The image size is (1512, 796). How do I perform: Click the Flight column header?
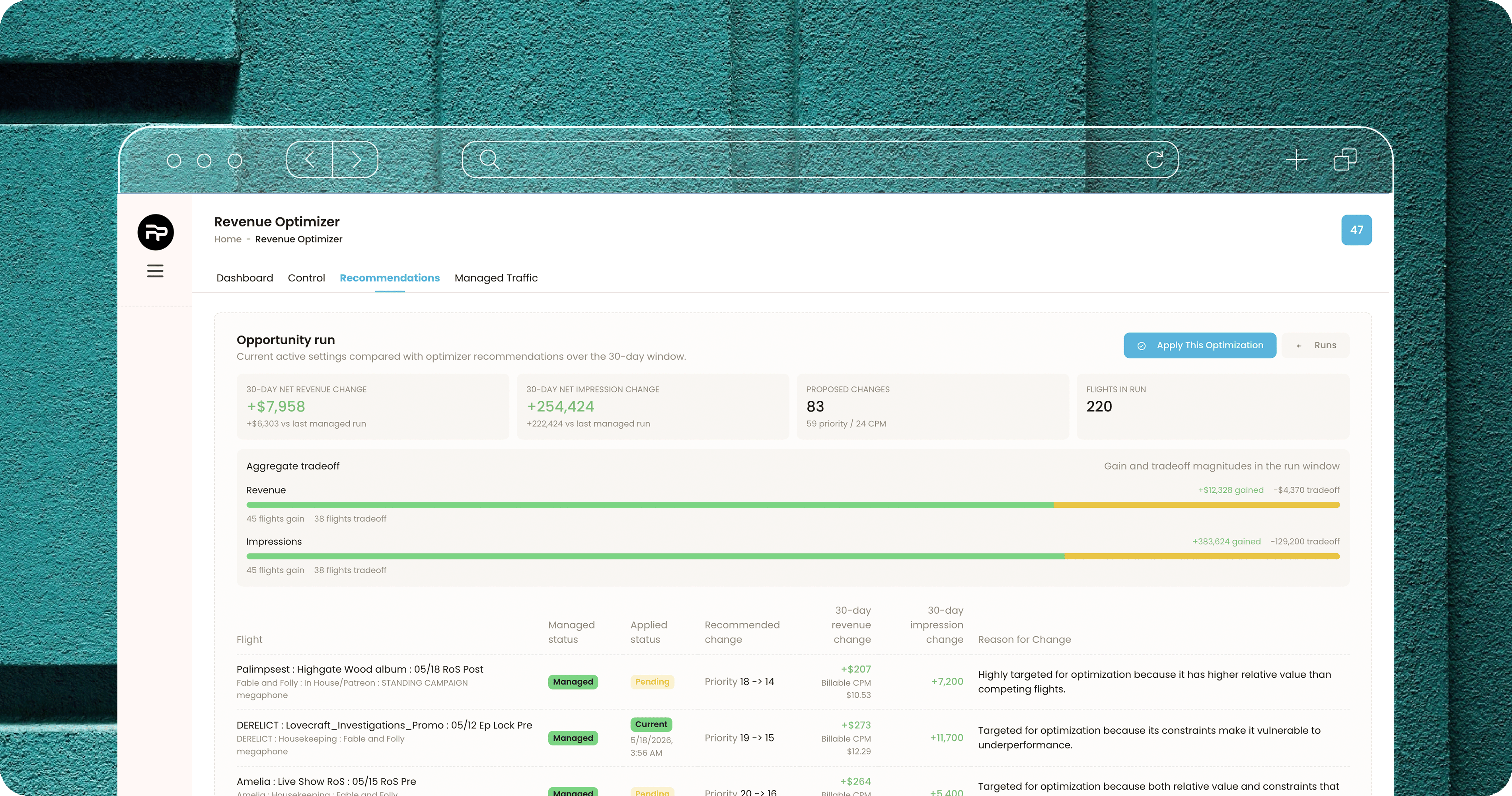click(x=249, y=639)
